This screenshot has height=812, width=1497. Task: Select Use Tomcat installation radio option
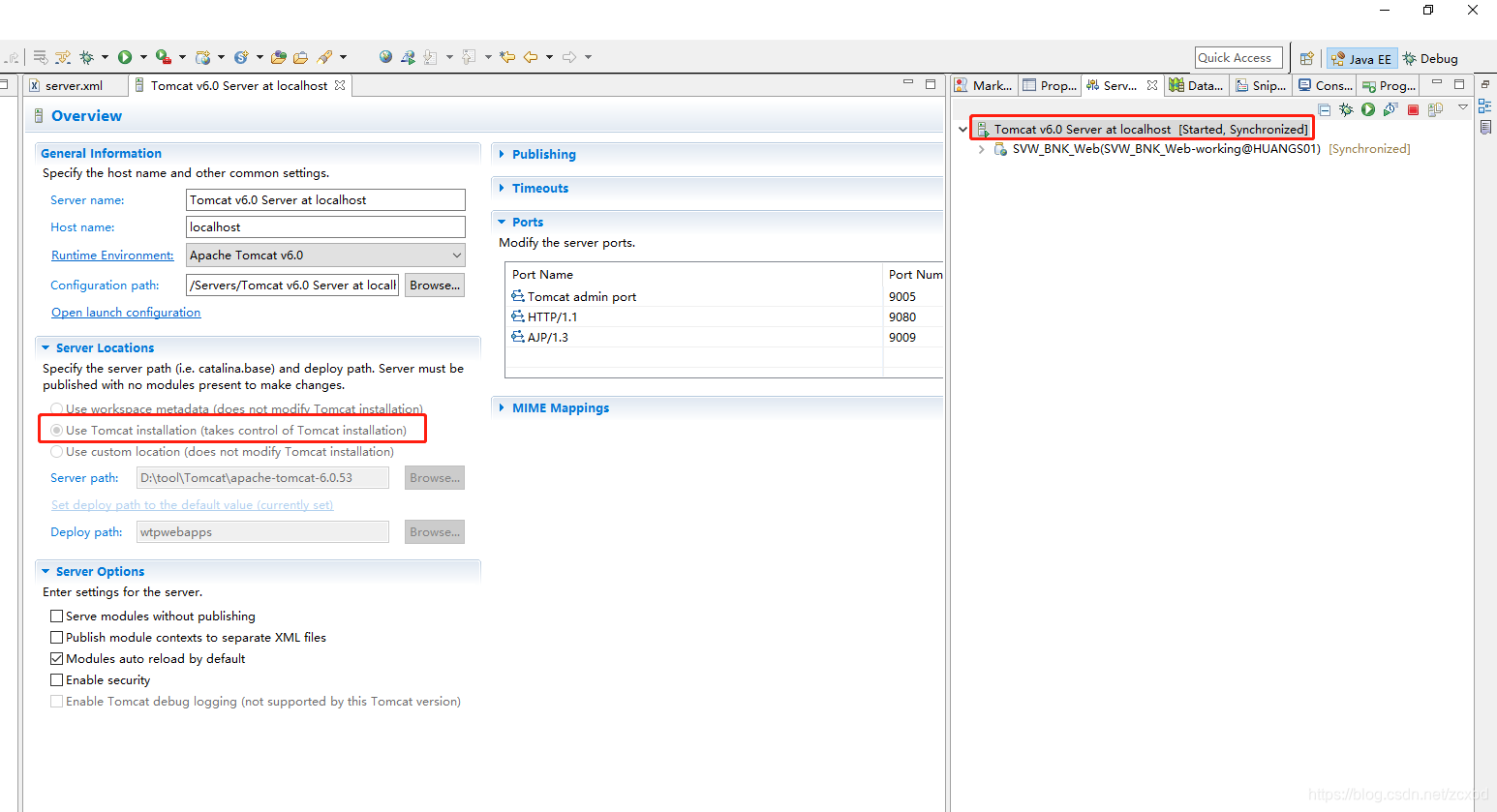click(x=57, y=431)
